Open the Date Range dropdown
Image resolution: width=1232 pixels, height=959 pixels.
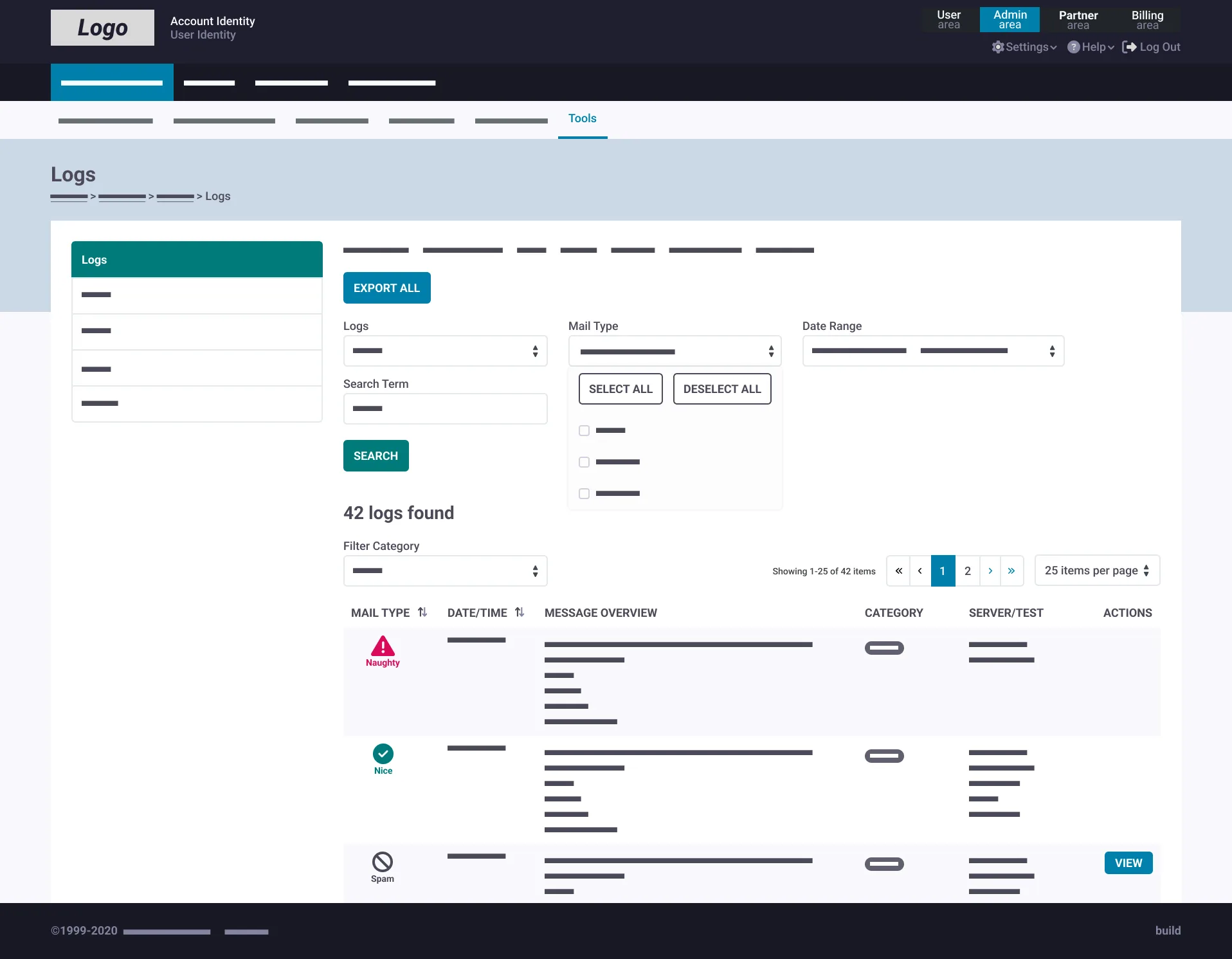pyautogui.click(x=933, y=351)
